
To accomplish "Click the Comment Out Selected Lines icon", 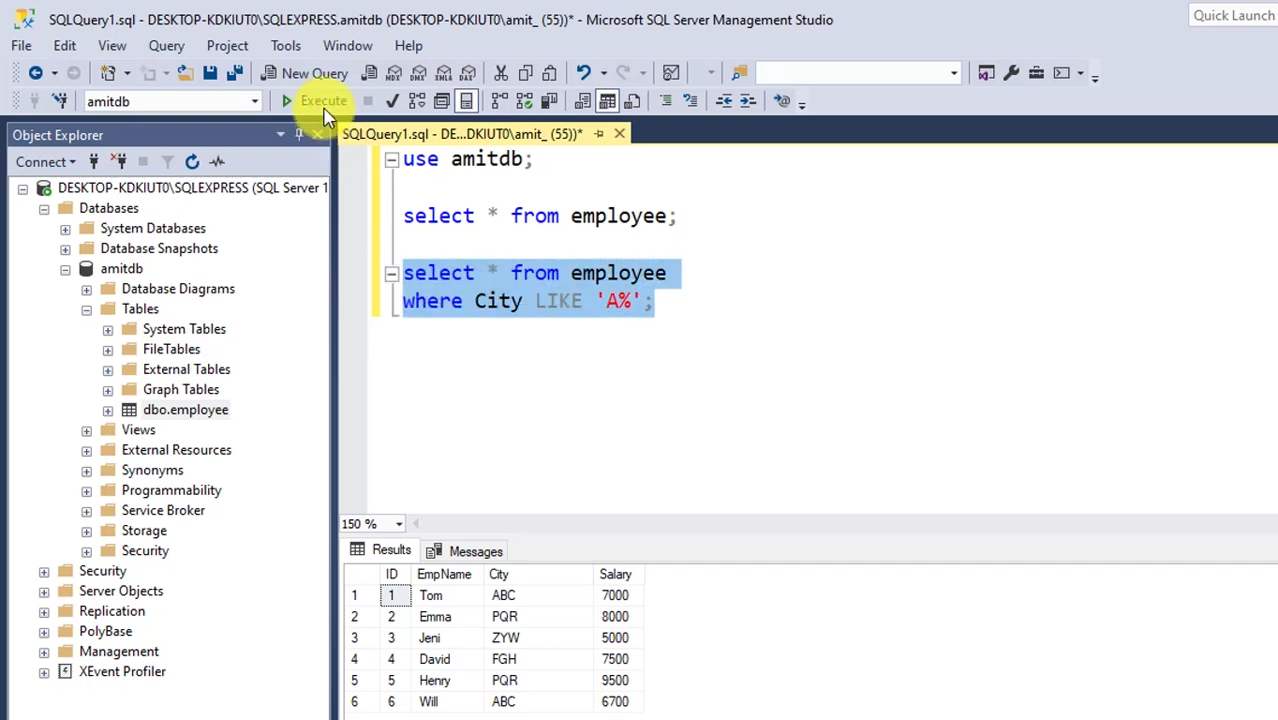I will tap(666, 100).
